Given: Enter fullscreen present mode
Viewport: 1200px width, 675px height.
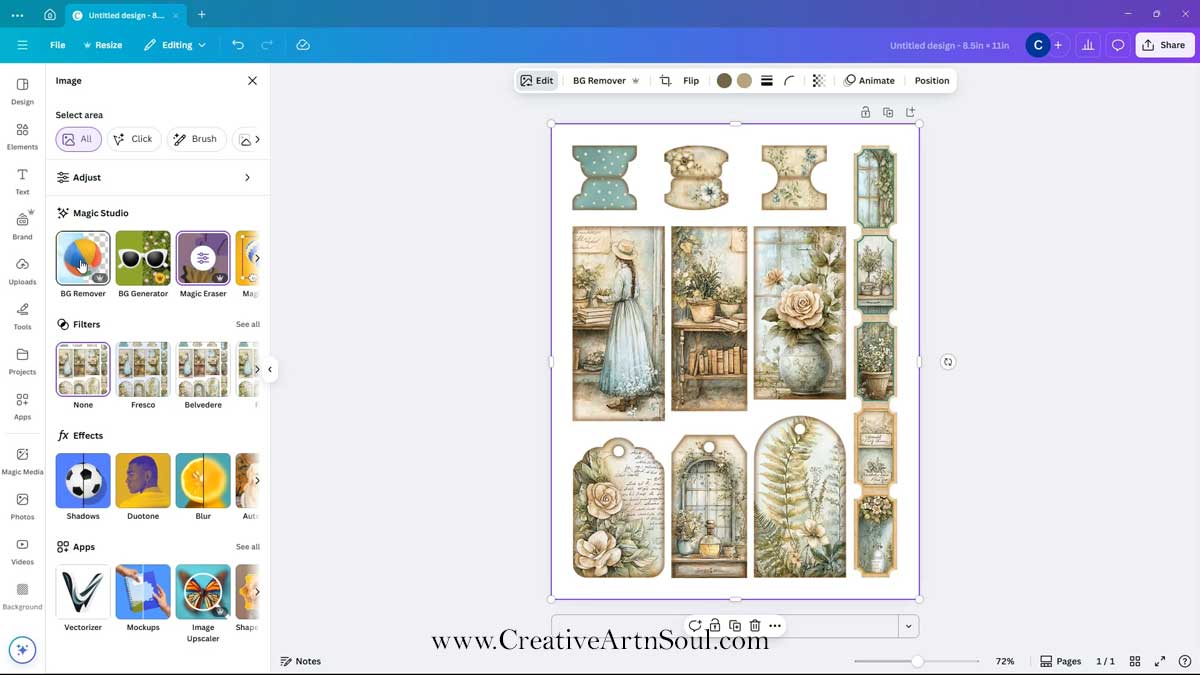Looking at the screenshot, I should pos(1160,661).
